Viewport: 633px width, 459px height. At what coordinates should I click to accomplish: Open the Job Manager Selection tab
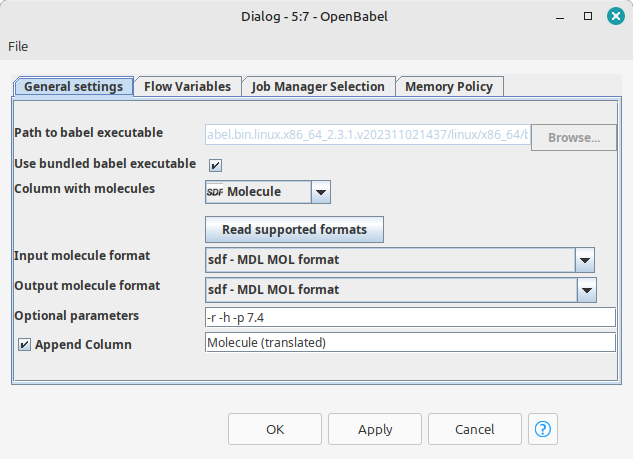pos(318,87)
